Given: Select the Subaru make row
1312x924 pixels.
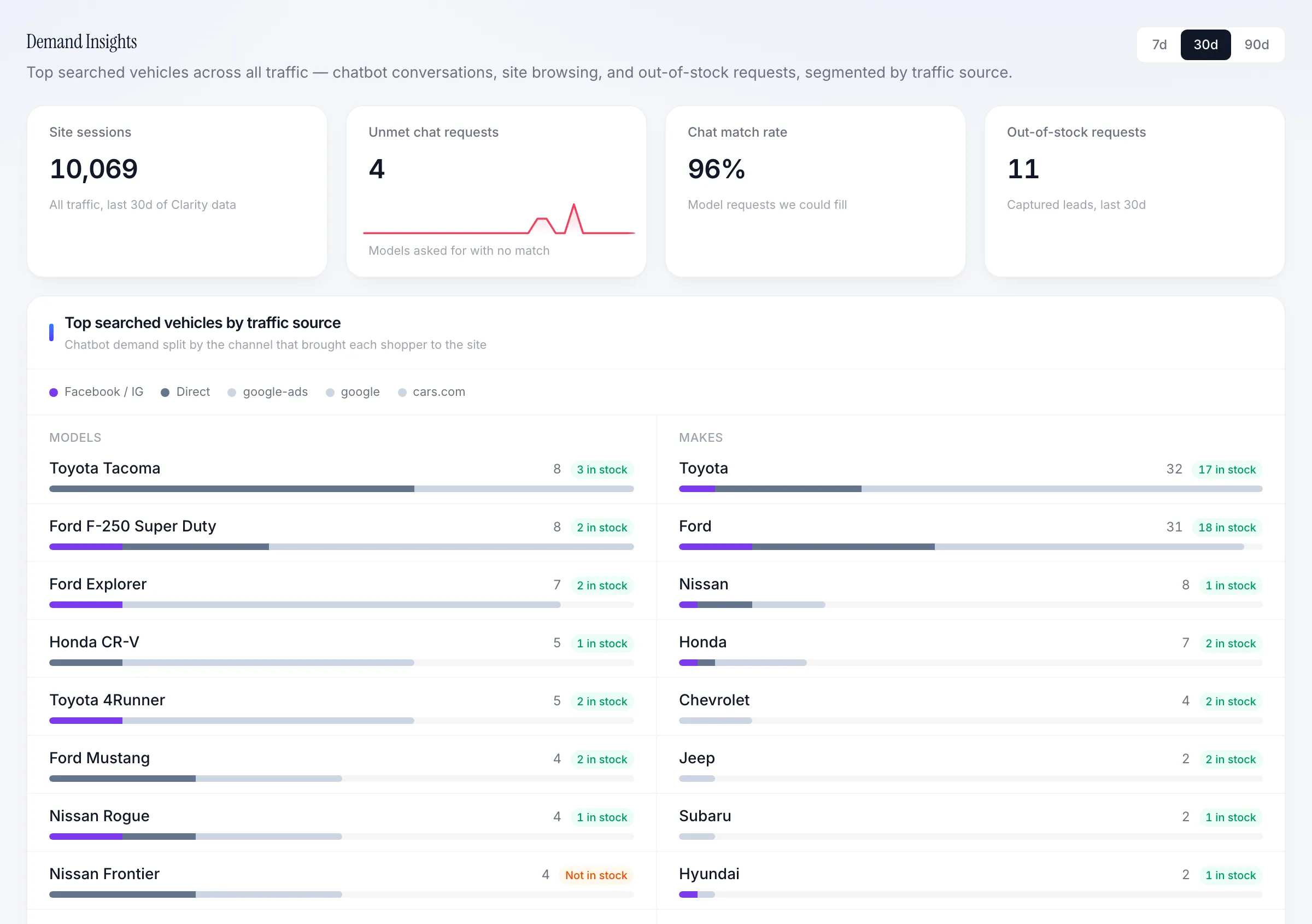Looking at the screenshot, I should (x=970, y=823).
